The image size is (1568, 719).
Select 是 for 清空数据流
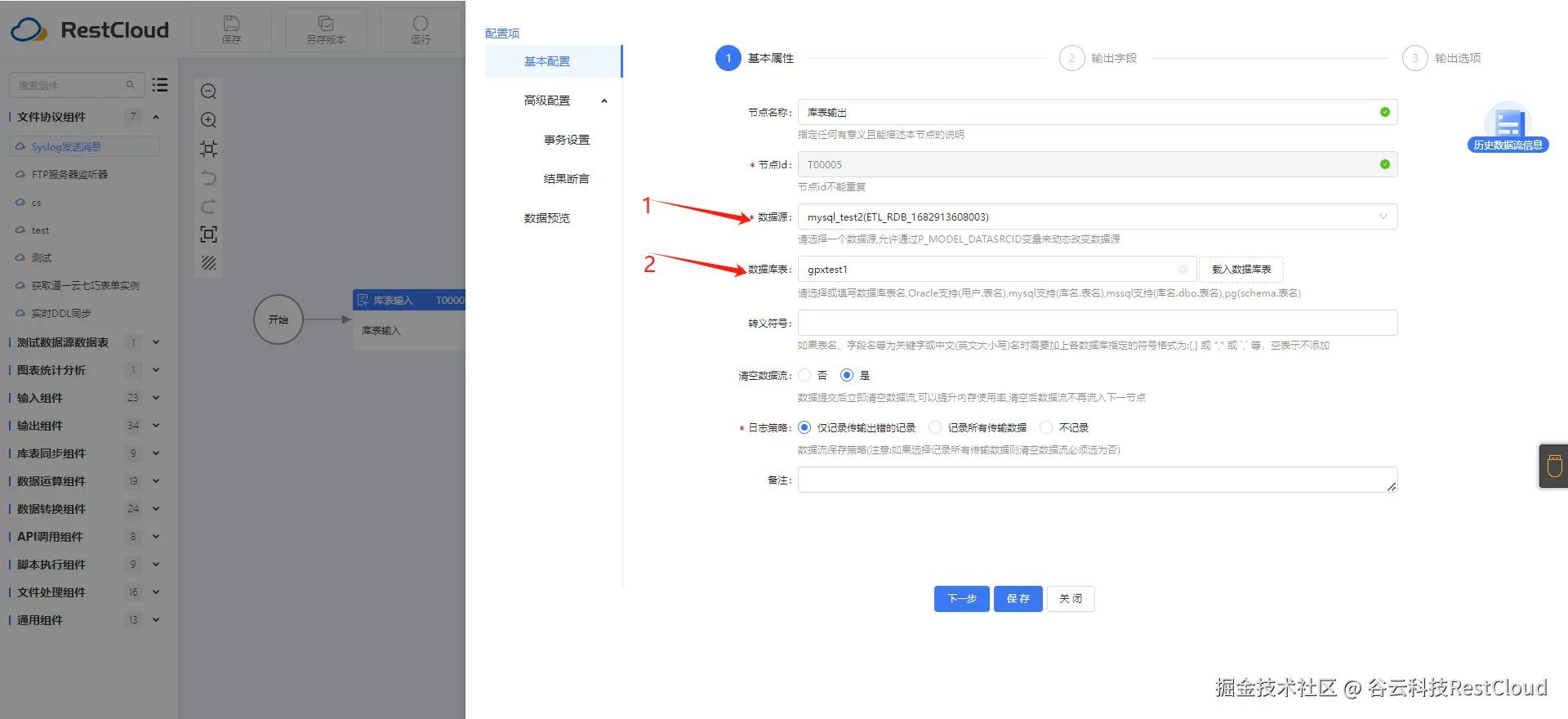[847, 375]
